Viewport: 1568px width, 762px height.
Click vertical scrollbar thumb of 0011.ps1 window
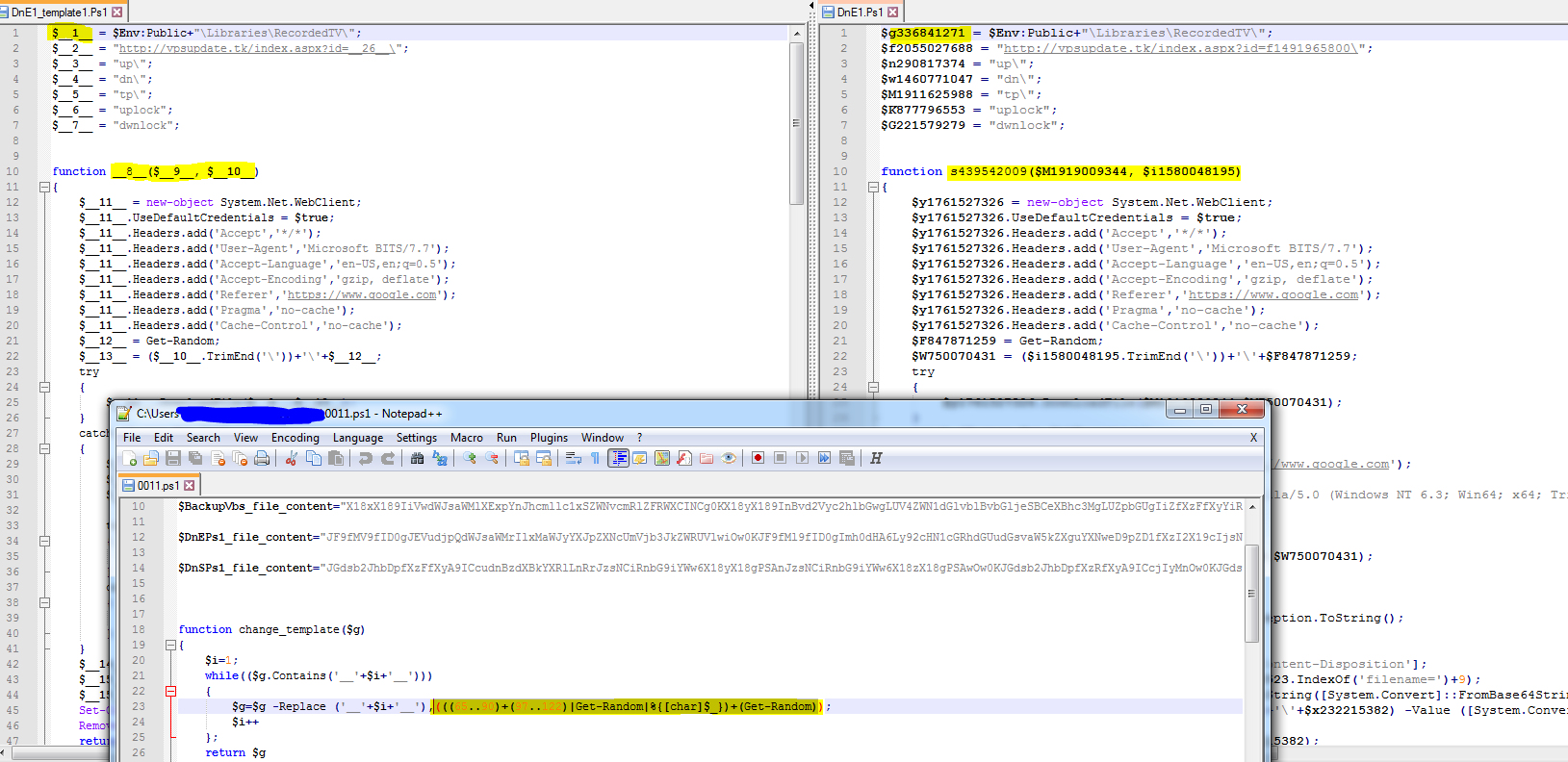pyautogui.click(x=1251, y=593)
